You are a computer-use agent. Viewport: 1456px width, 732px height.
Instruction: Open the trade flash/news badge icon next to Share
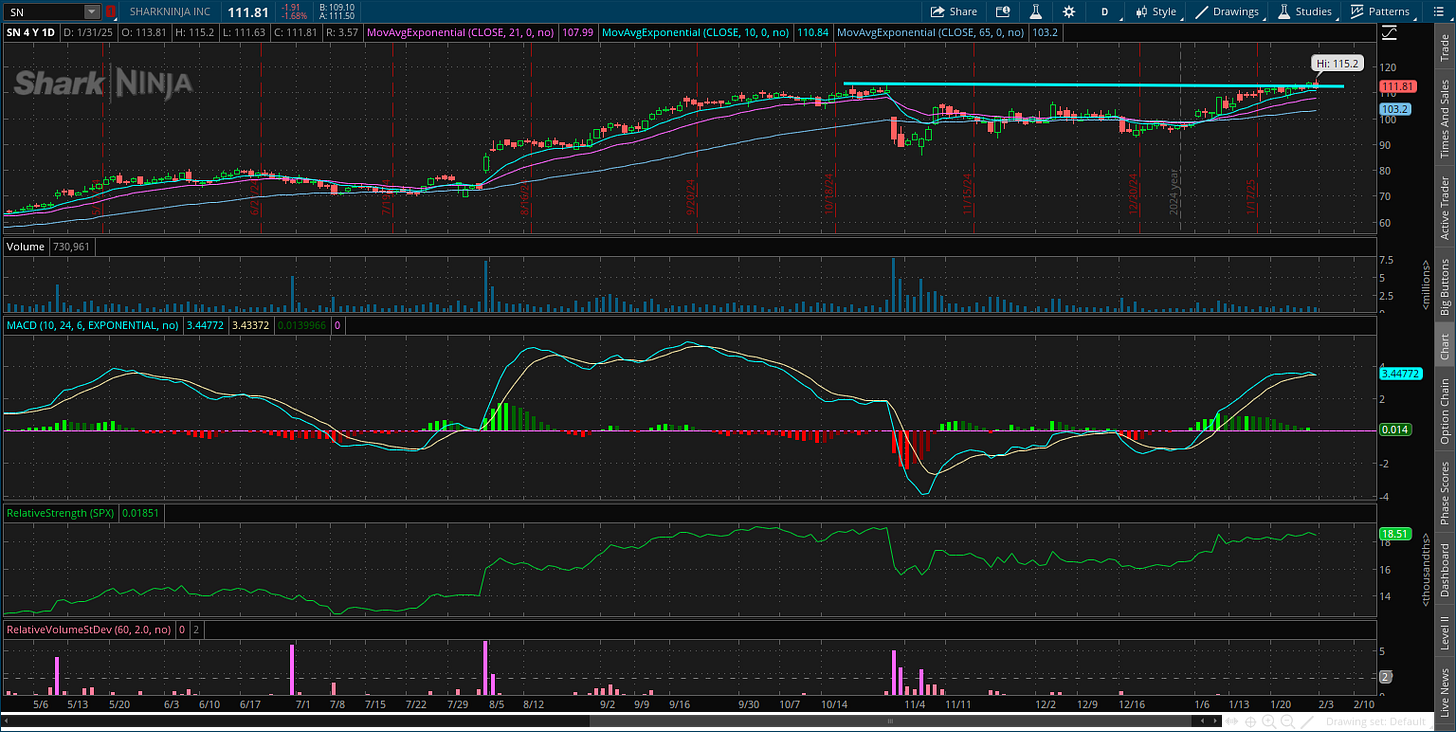pyautogui.click(x=1003, y=12)
